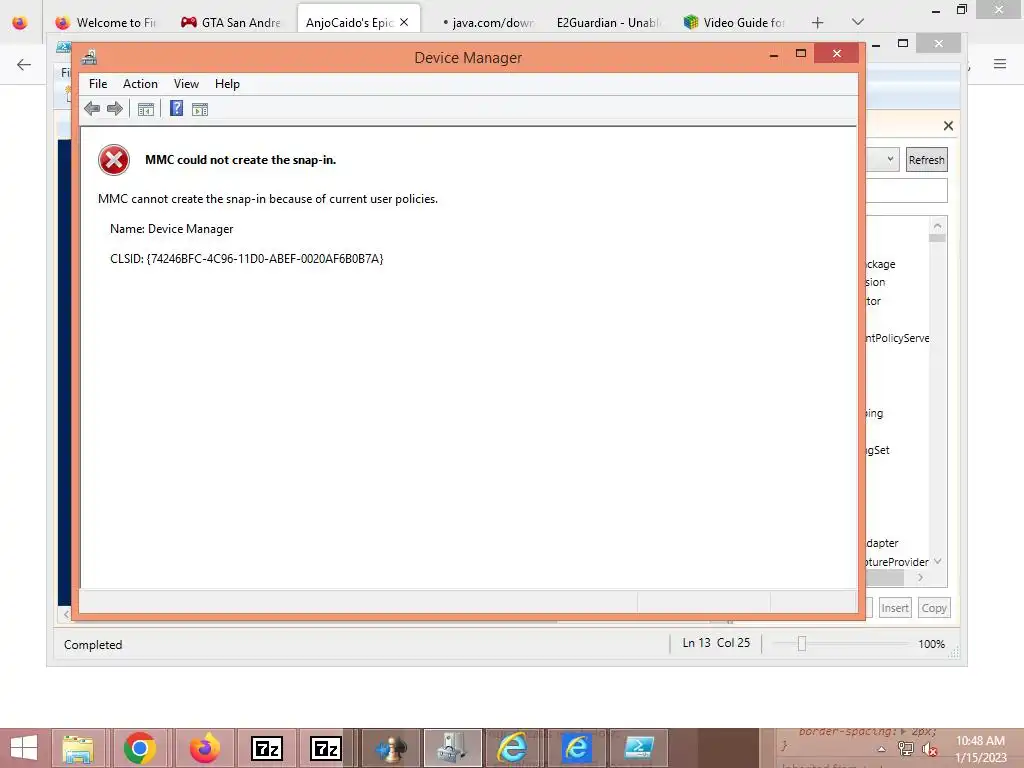Open the View menu

point(186,84)
